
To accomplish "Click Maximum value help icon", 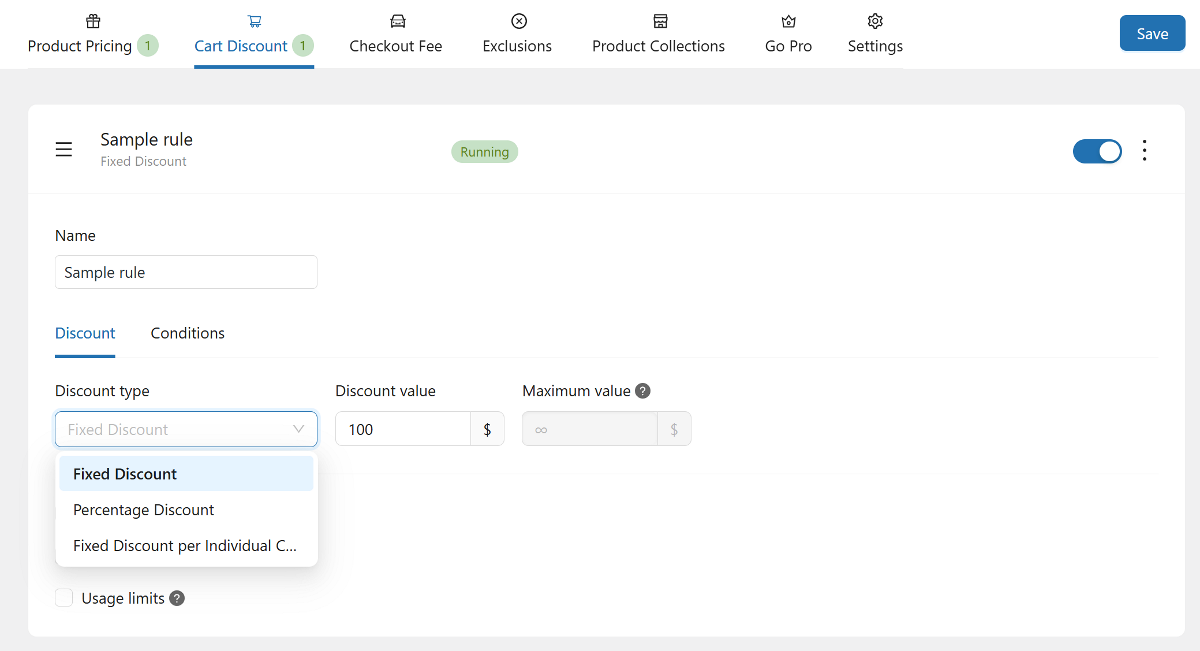I will [x=643, y=391].
